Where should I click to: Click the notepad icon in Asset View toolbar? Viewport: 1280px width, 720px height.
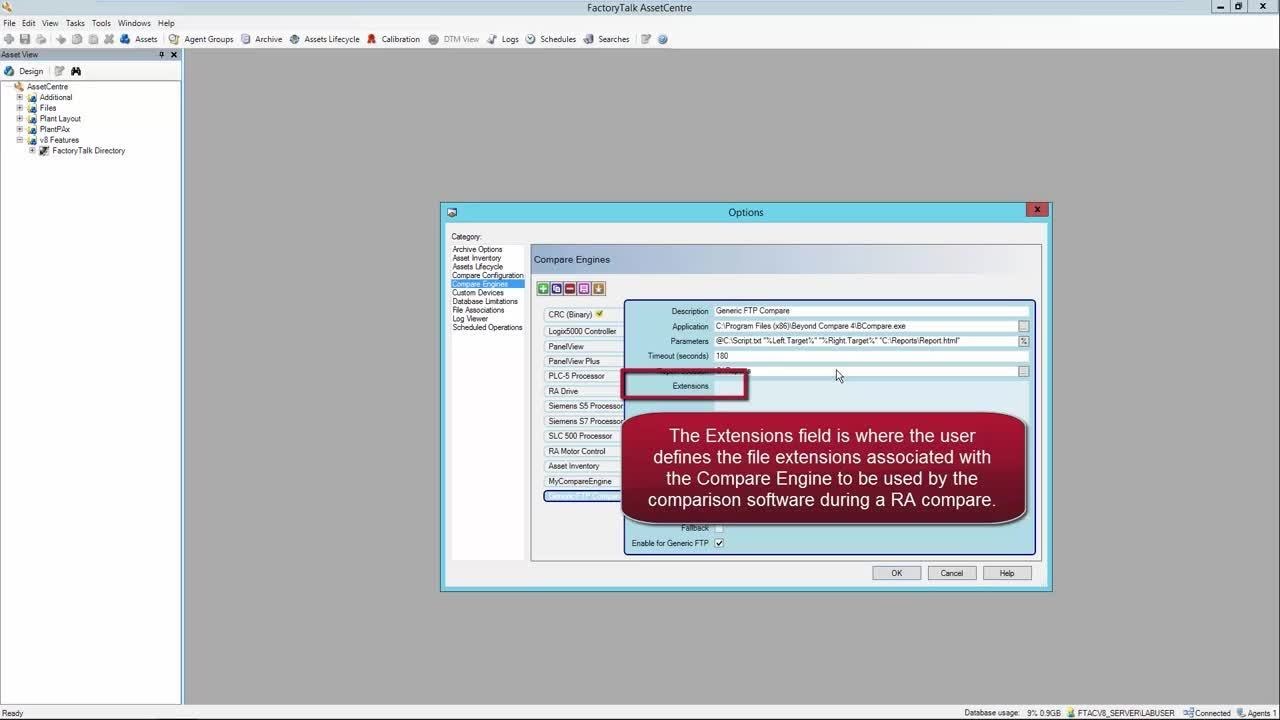[x=60, y=71]
